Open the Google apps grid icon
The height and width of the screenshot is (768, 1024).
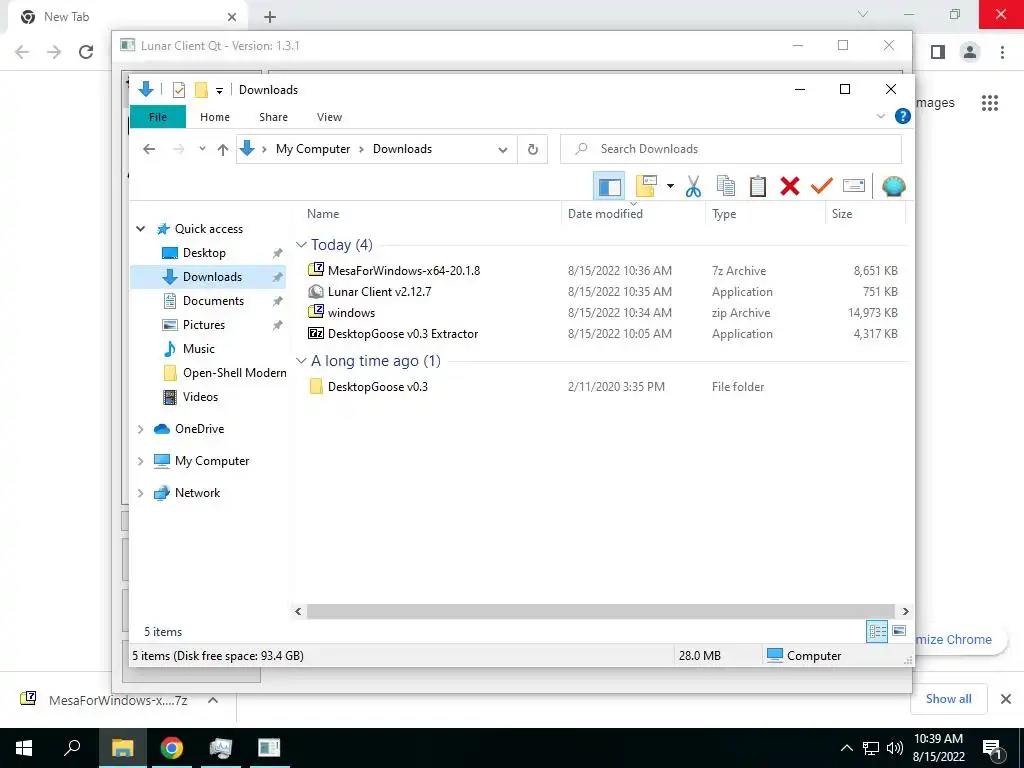pyautogui.click(x=989, y=103)
